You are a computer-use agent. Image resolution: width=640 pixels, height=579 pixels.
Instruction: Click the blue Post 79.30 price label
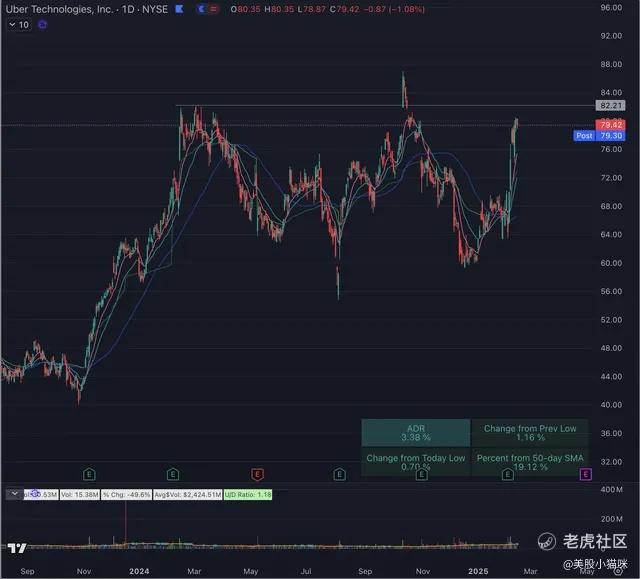599,135
